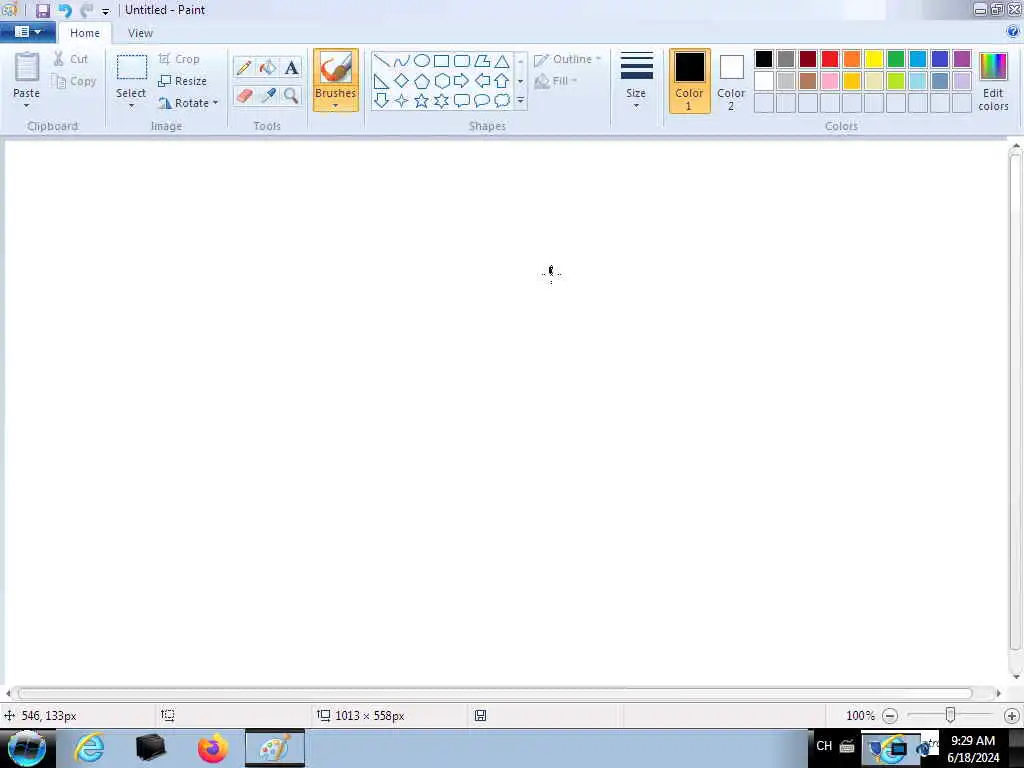Activate Color 1 foreground selector
The height and width of the screenshot is (768, 1024).
pos(689,80)
